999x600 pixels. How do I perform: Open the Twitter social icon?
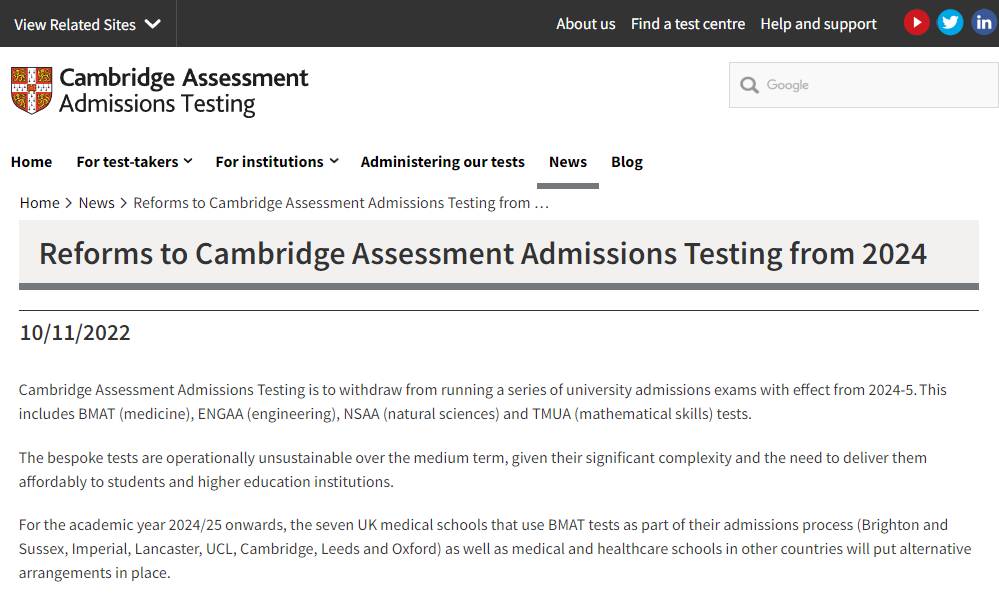tap(950, 23)
